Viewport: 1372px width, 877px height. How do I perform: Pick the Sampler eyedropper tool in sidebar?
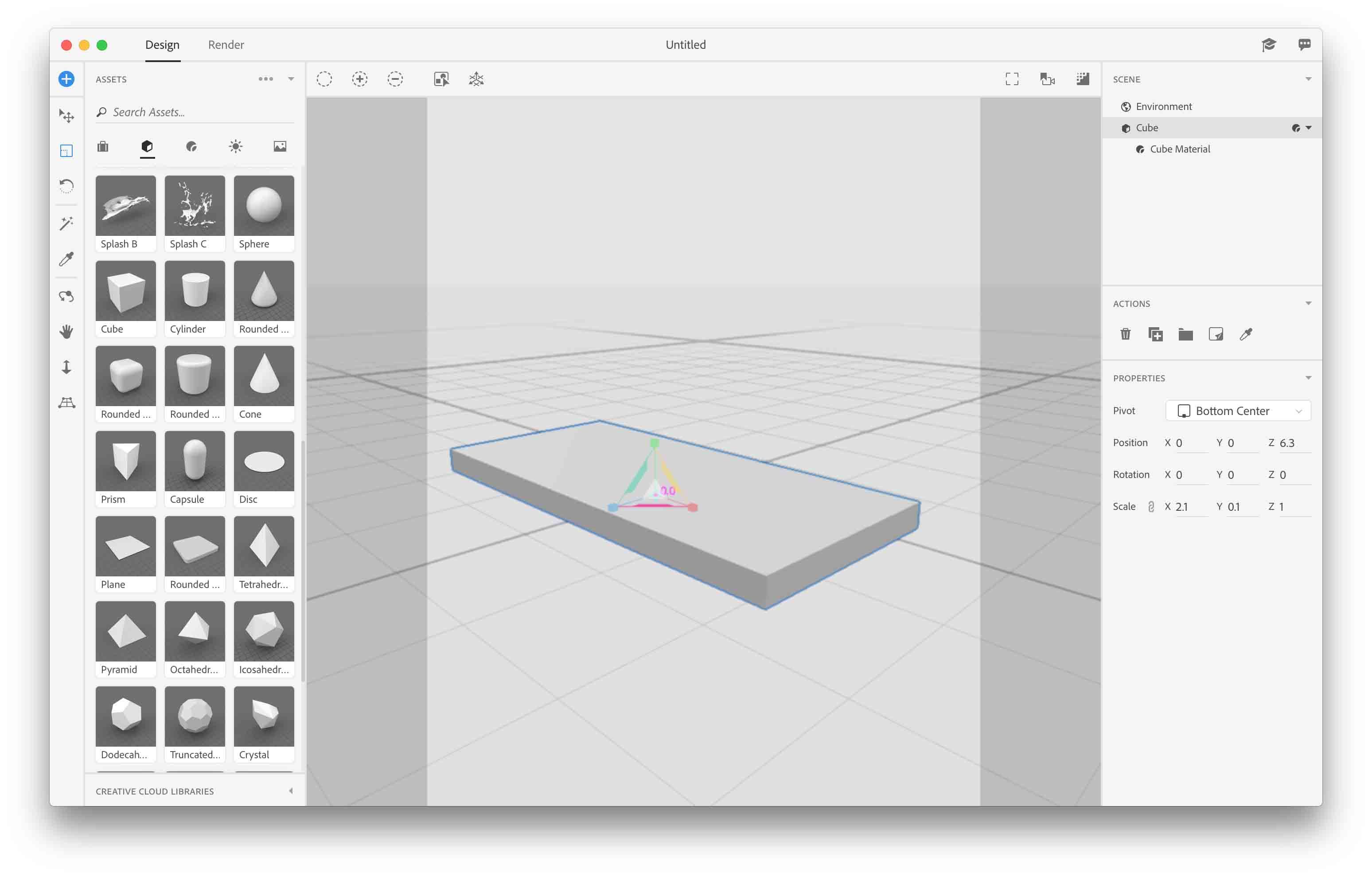[66, 259]
